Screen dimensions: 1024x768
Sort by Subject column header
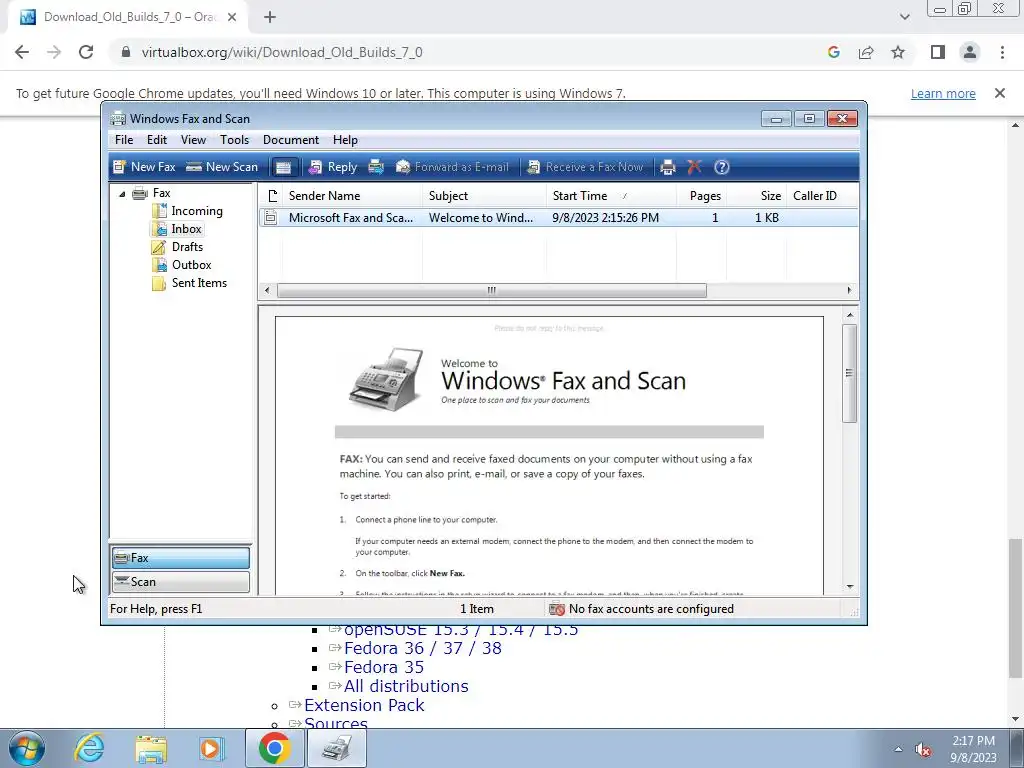coord(485,196)
